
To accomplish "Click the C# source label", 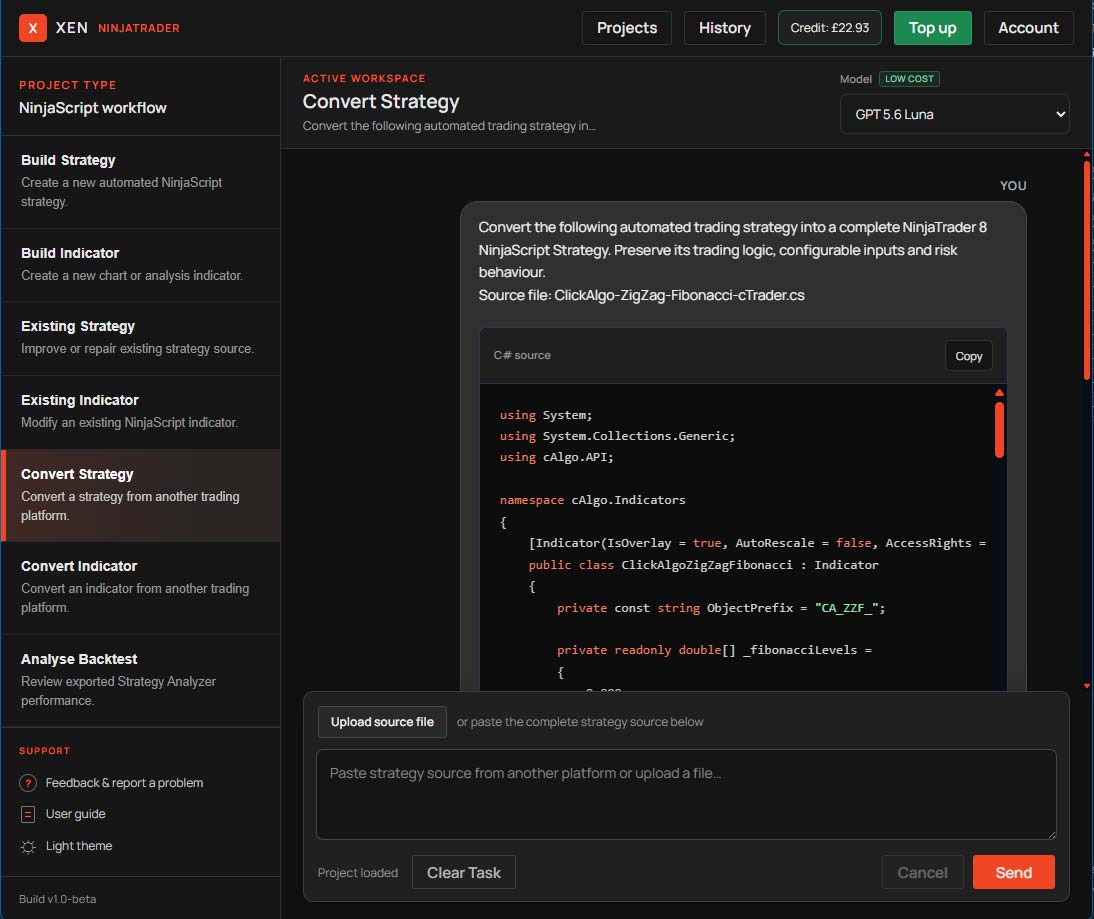I will pos(522,355).
